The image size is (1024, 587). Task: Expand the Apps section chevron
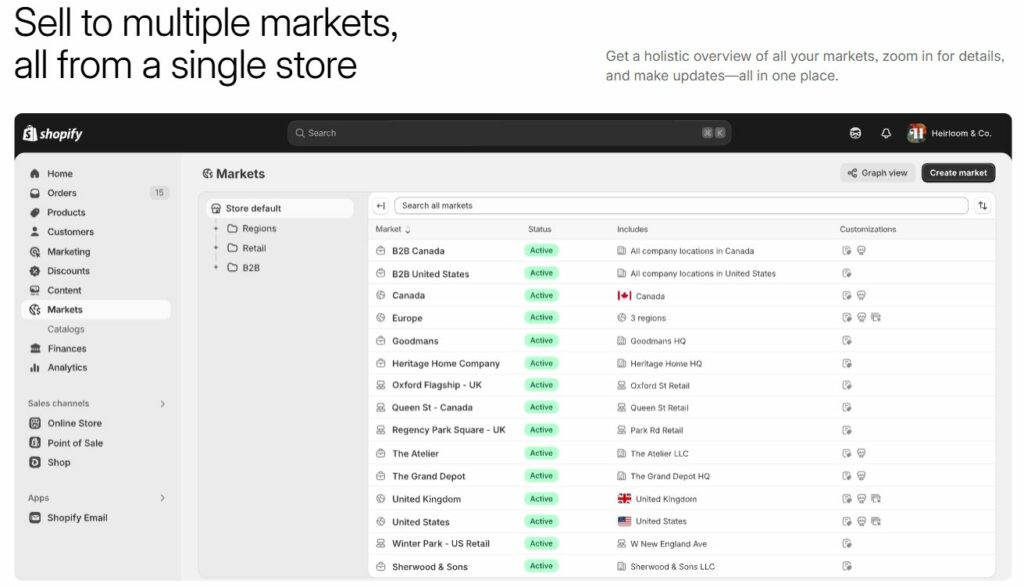pos(163,498)
